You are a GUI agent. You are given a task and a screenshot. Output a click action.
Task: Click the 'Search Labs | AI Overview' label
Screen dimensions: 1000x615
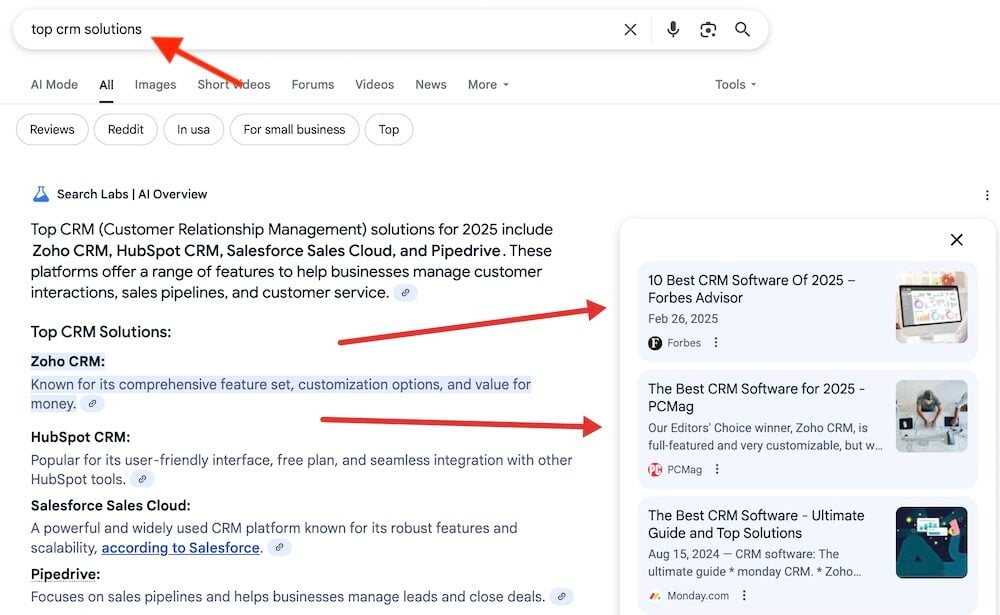(x=132, y=194)
